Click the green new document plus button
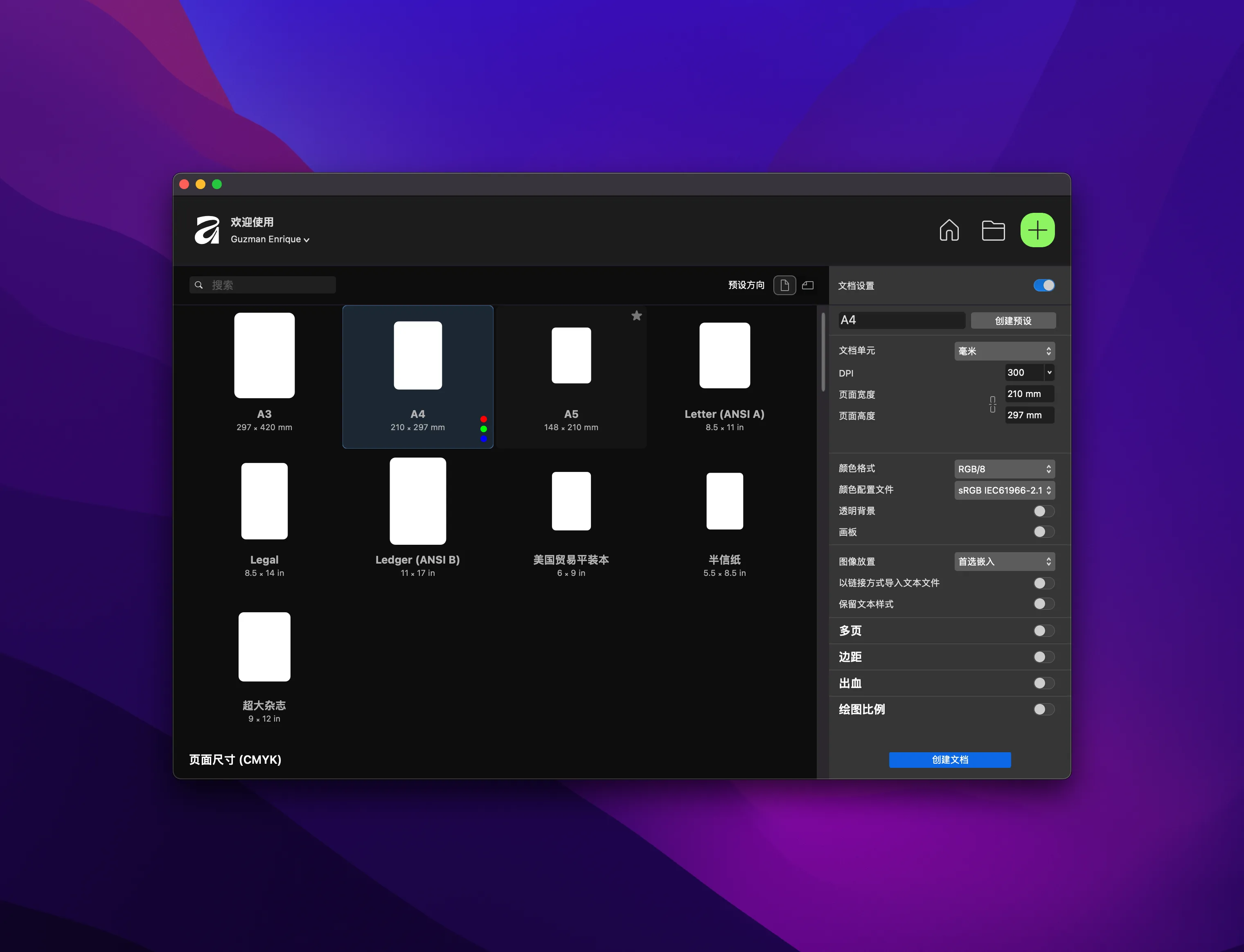This screenshot has height=952, width=1244. (1037, 230)
